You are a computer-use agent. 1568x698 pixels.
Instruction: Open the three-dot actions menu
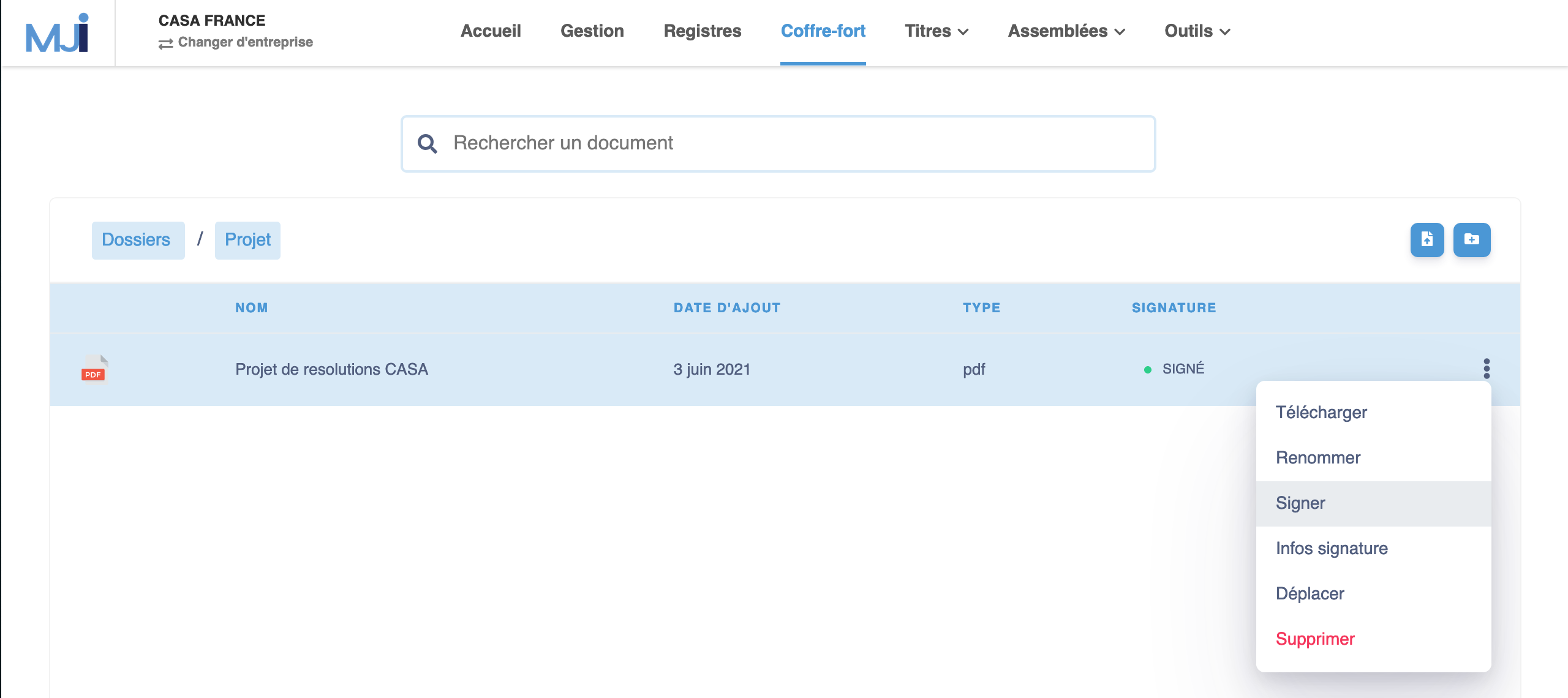point(1485,368)
